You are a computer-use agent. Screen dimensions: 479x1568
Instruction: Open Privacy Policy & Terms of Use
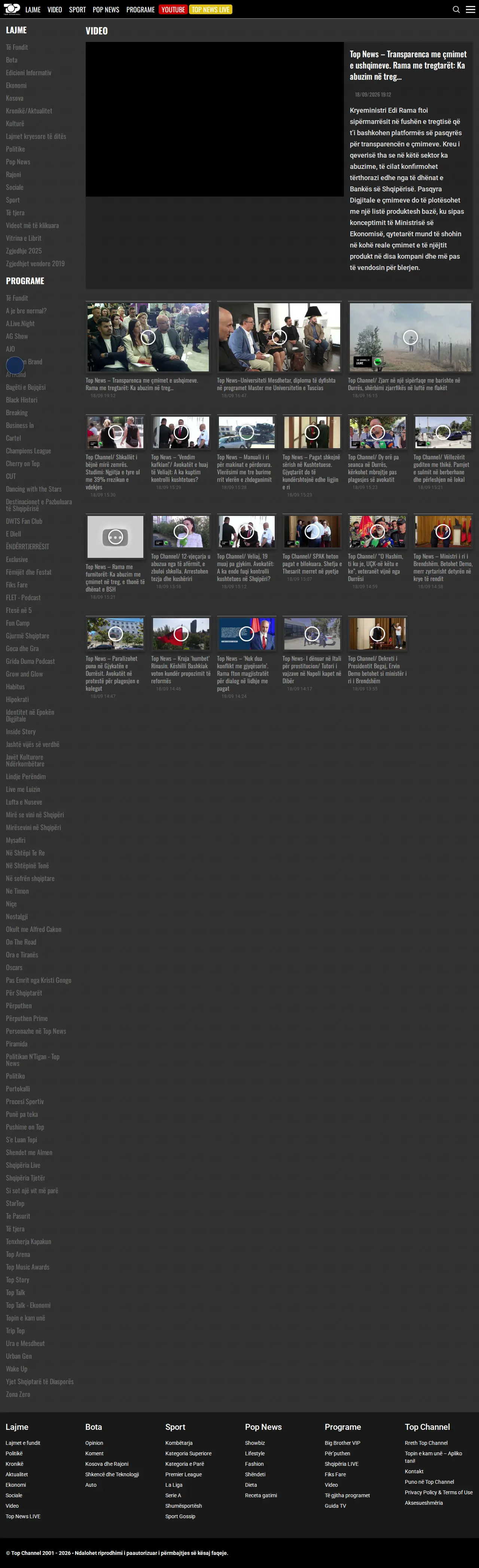[x=438, y=1492]
